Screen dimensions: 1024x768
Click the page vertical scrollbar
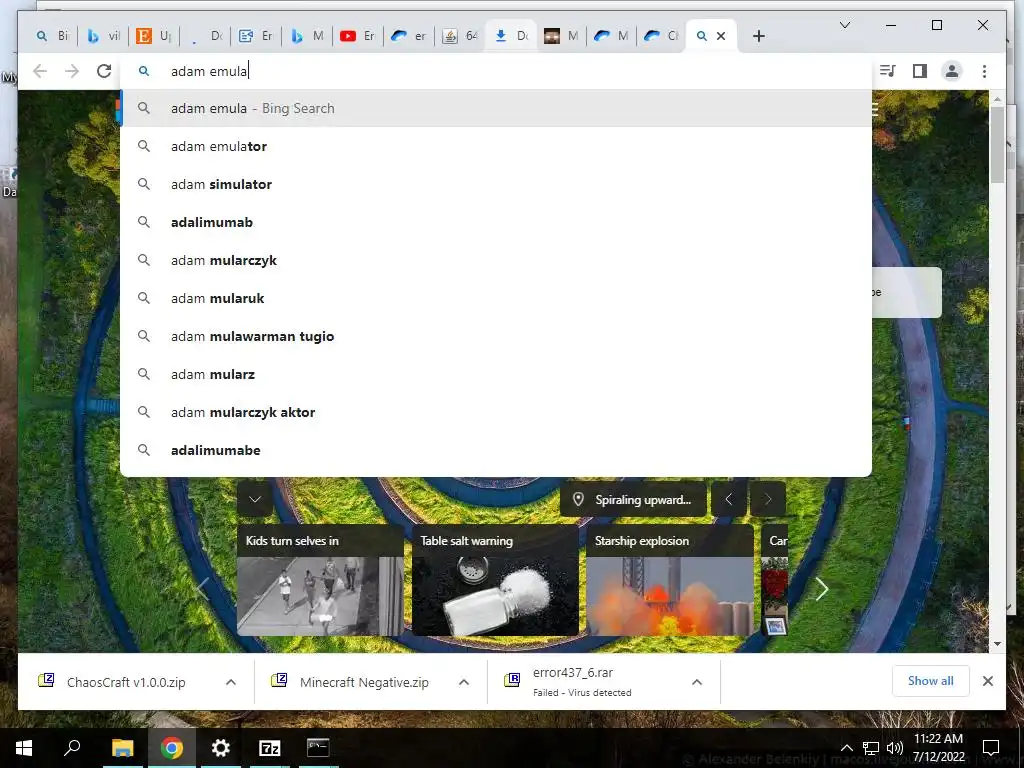pos(997,144)
